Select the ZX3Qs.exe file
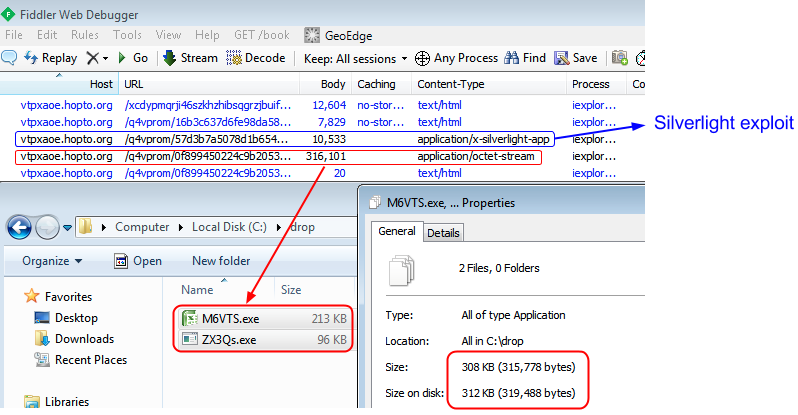This screenshot has width=798, height=415. pyautogui.click(x=264, y=340)
